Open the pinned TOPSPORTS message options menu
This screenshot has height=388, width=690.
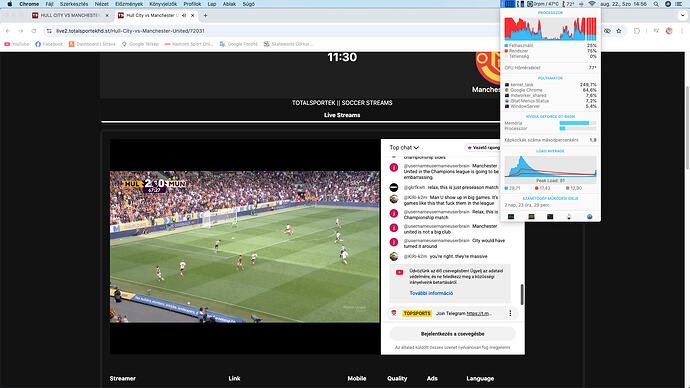coord(510,313)
